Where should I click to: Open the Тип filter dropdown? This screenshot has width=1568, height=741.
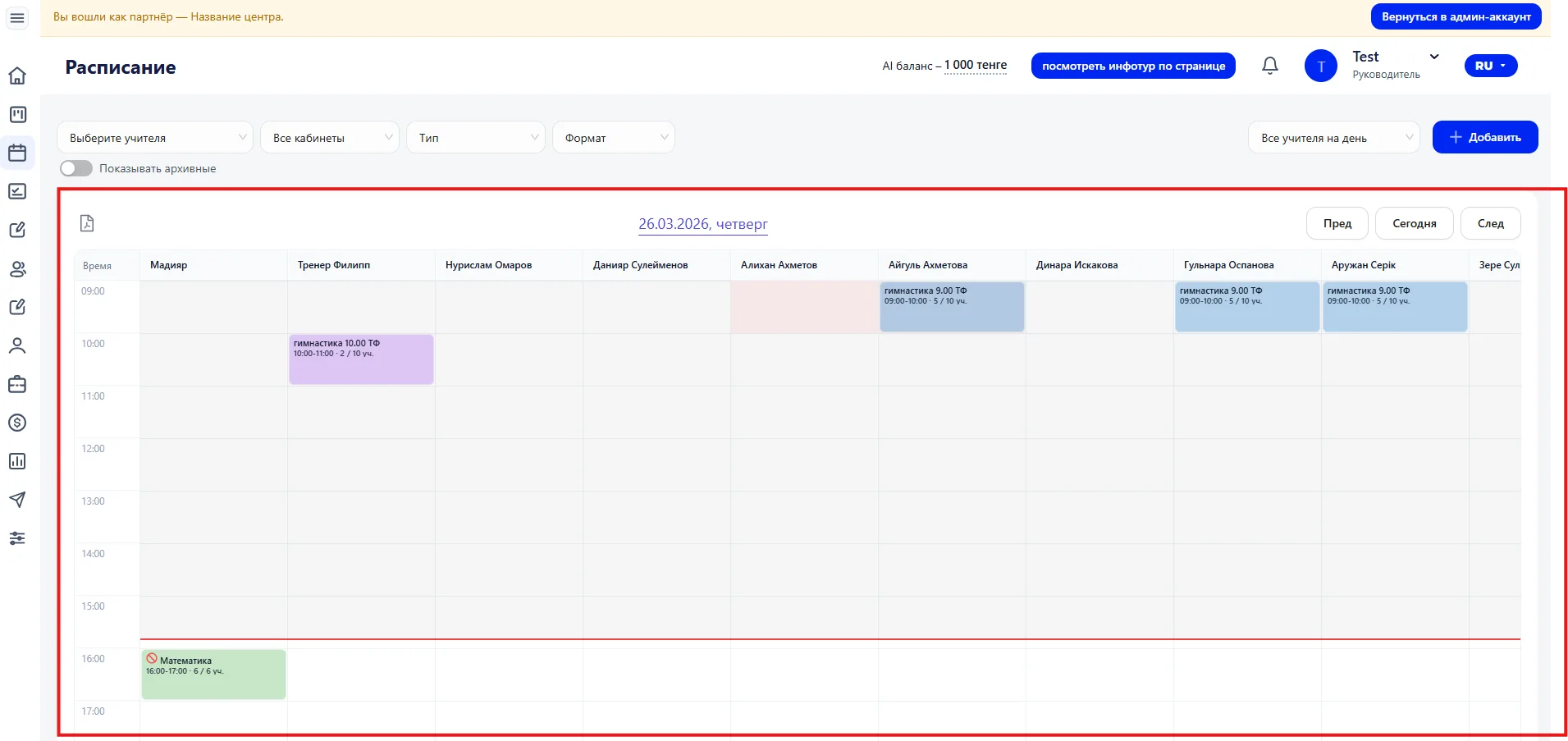476,138
